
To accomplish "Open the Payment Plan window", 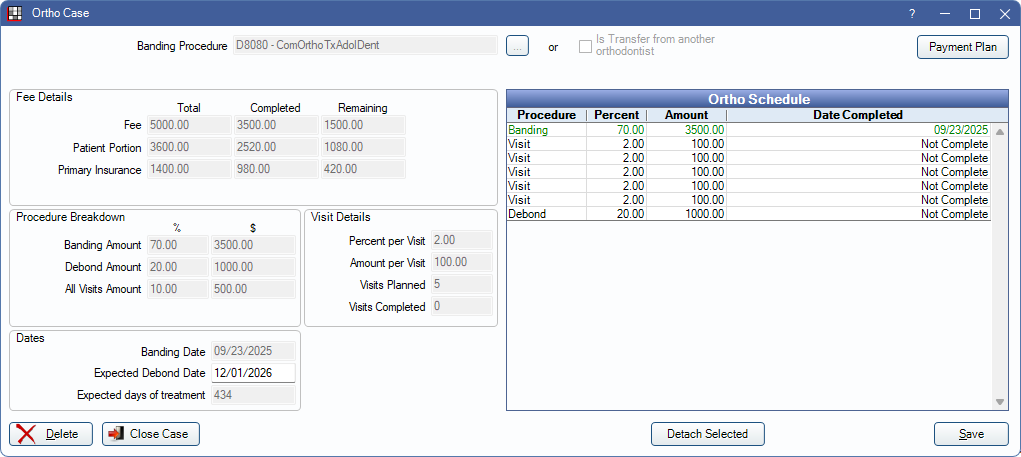I will [x=963, y=47].
